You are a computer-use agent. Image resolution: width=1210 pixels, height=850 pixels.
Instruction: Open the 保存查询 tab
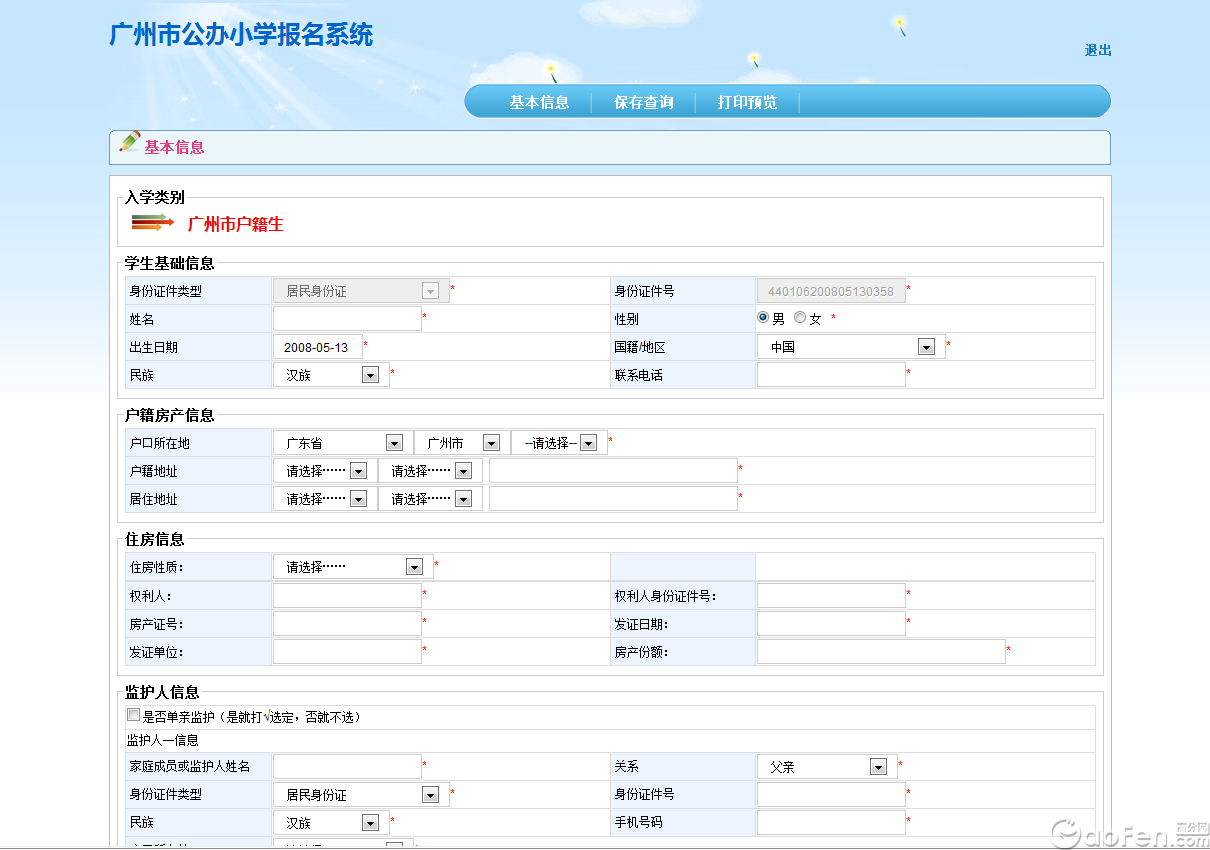click(643, 102)
